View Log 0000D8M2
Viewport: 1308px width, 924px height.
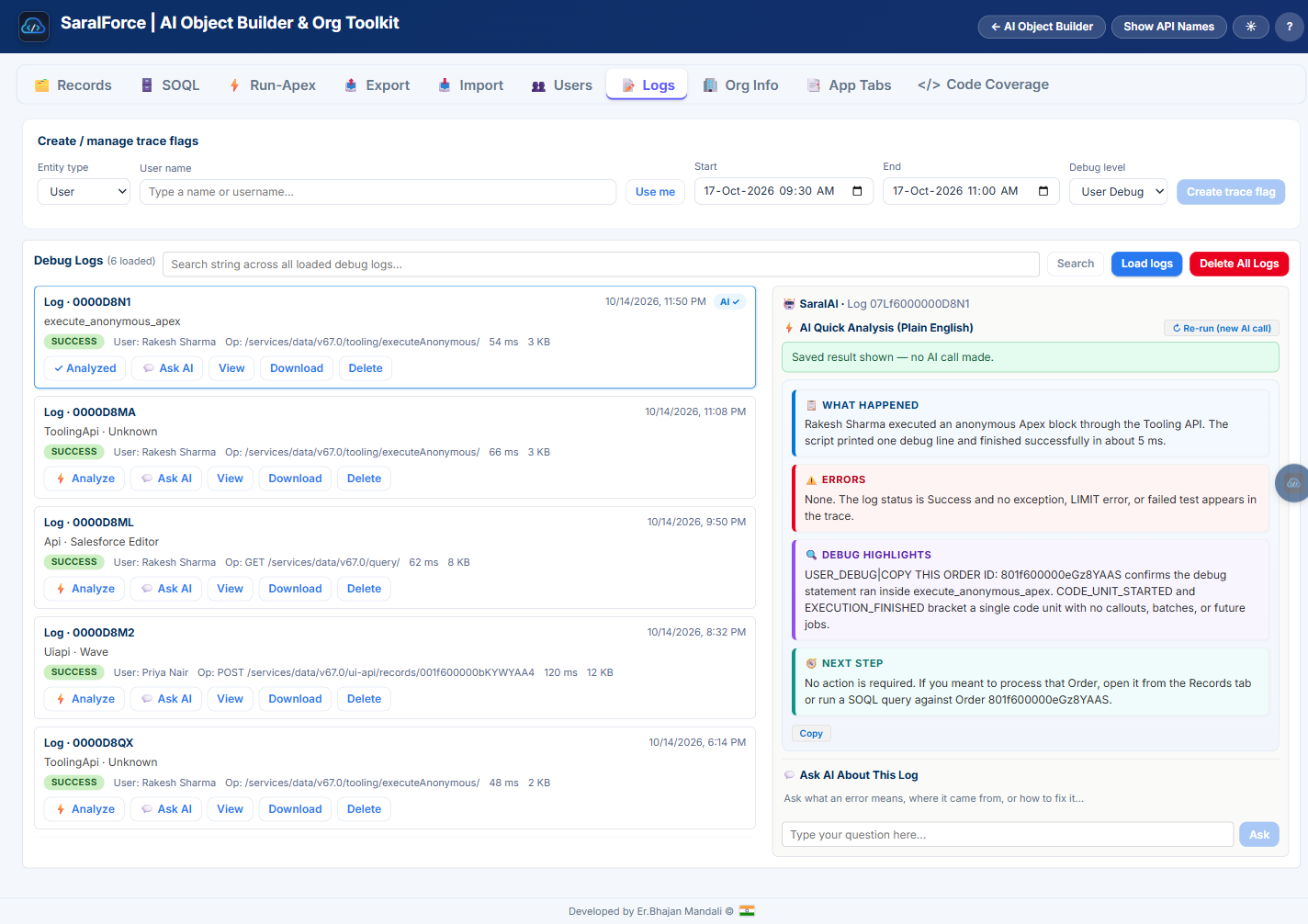pyautogui.click(x=230, y=699)
